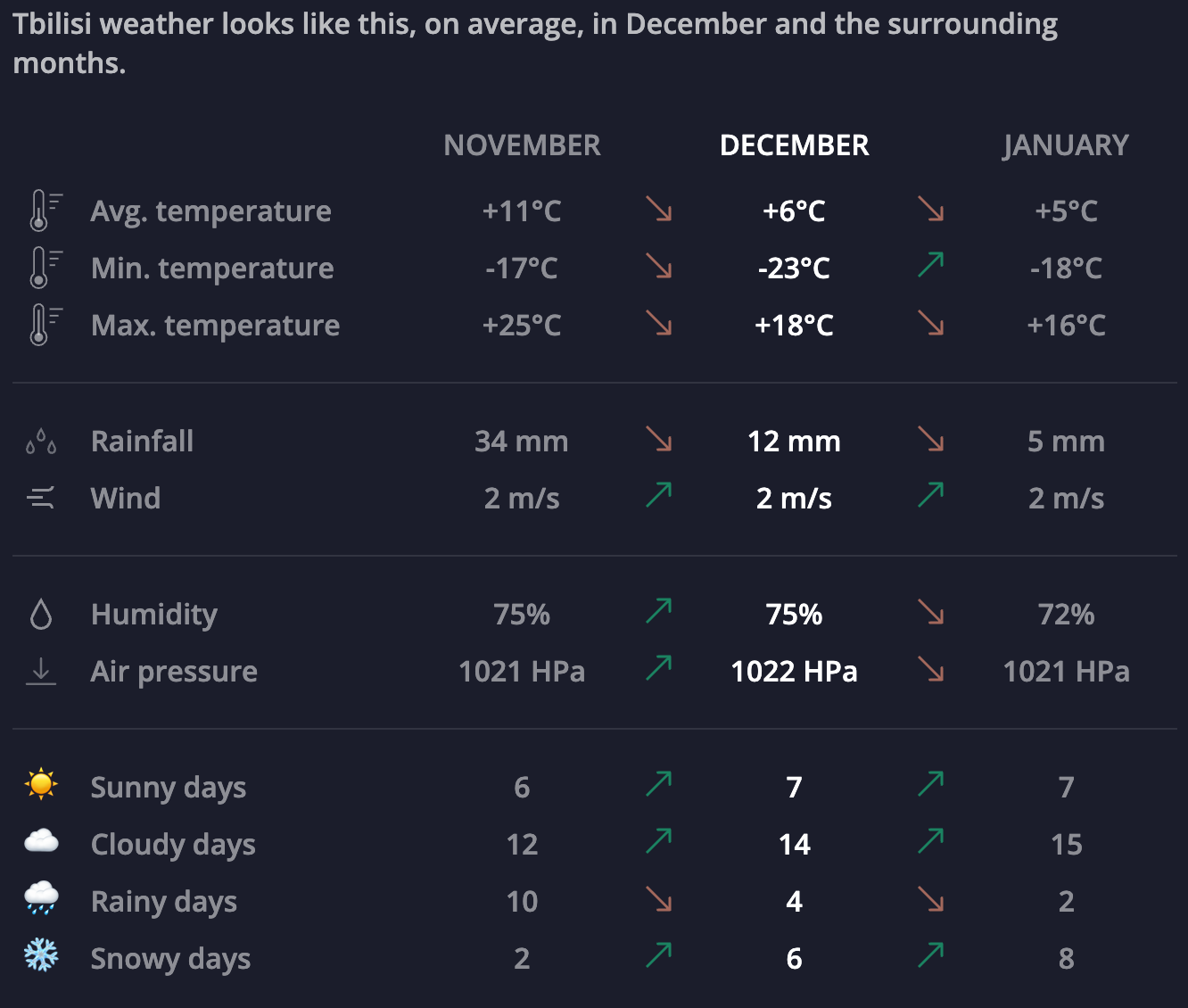Image resolution: width=1188 pixels, height=1008 pixels.
Task: Select the NOVEMBER column header
Action: (x=522, y=145)
